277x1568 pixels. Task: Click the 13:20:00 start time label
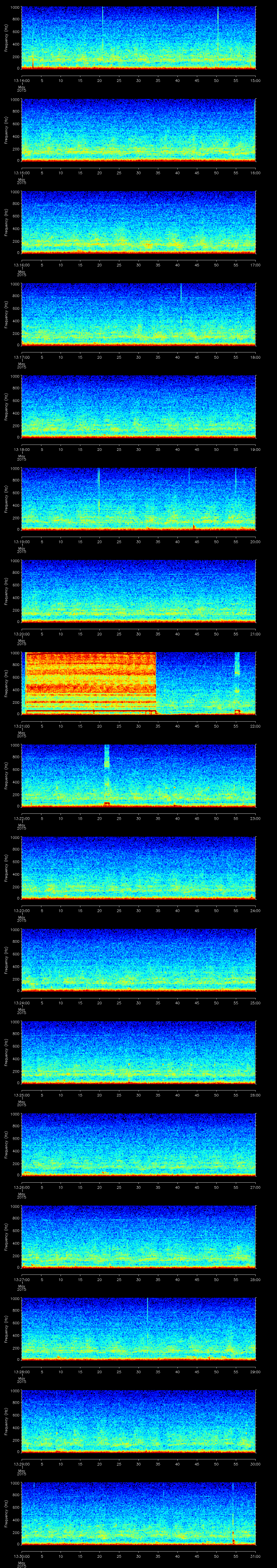coord(21,634)
